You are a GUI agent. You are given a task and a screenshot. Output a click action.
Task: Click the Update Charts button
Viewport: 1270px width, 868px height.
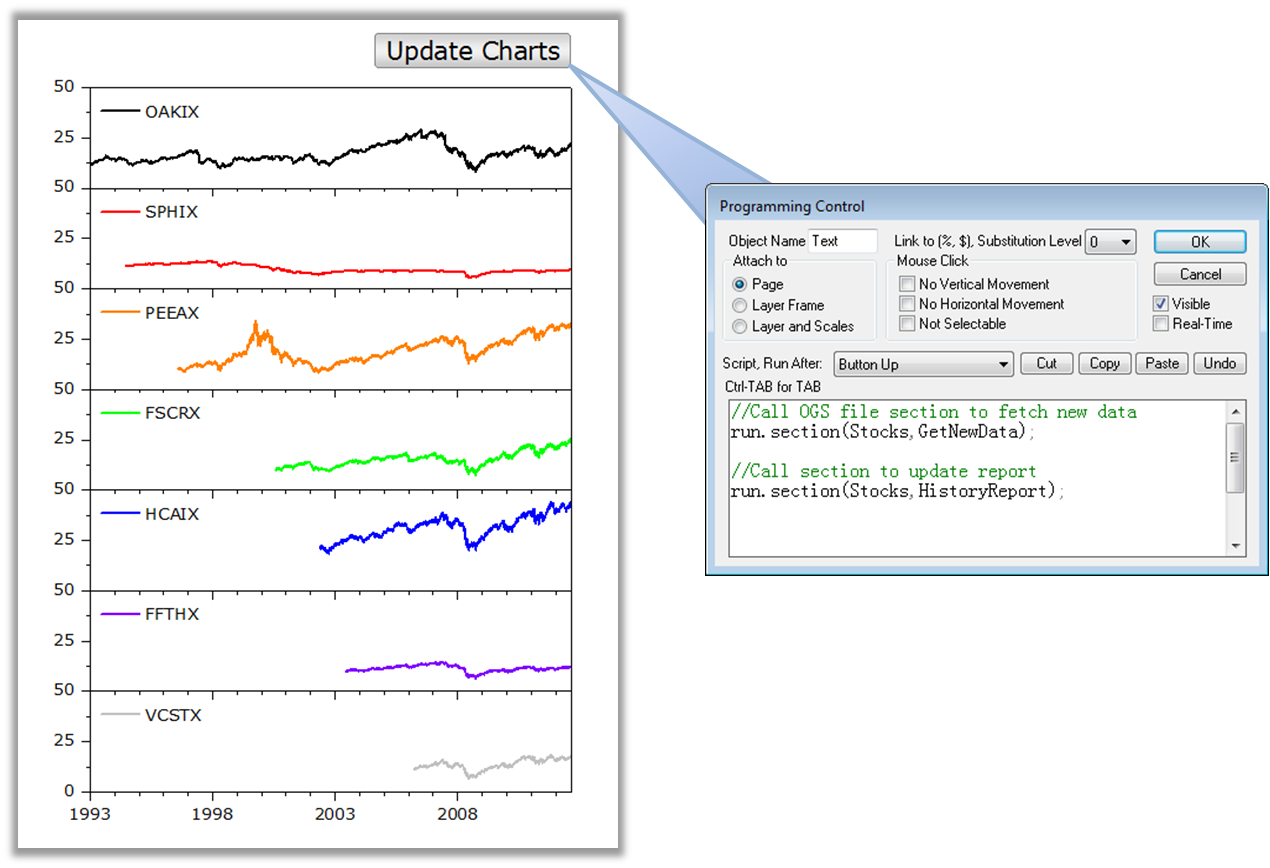coord(472,51)
